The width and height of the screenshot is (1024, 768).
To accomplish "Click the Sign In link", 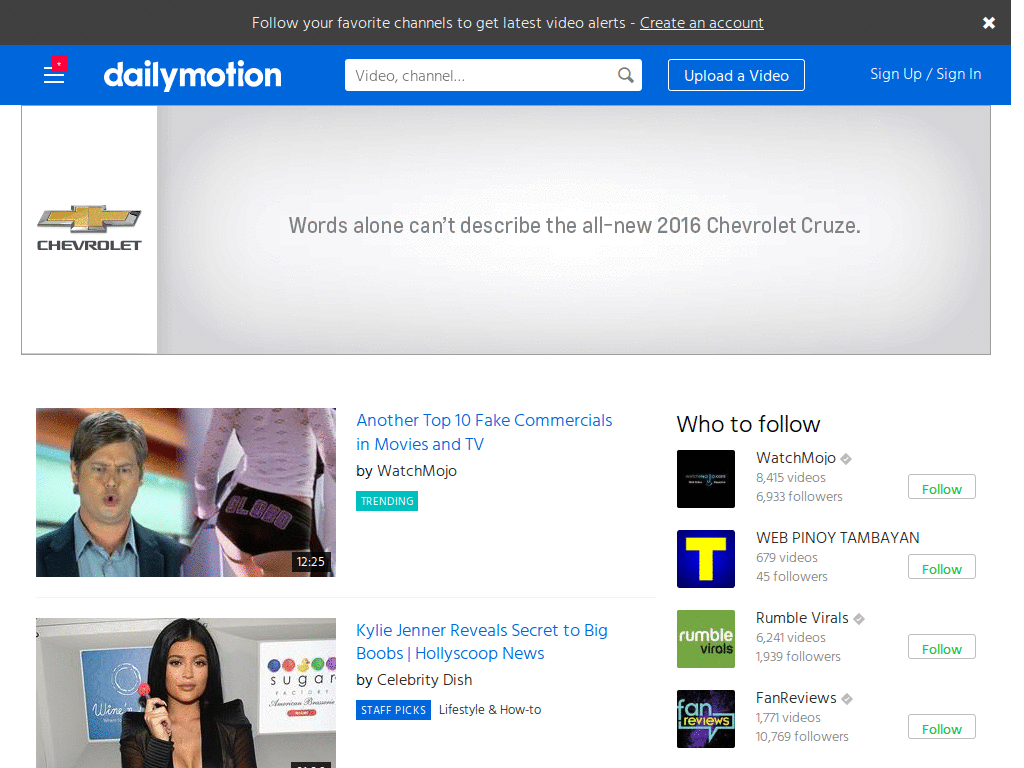I will [x=959, y=74].
